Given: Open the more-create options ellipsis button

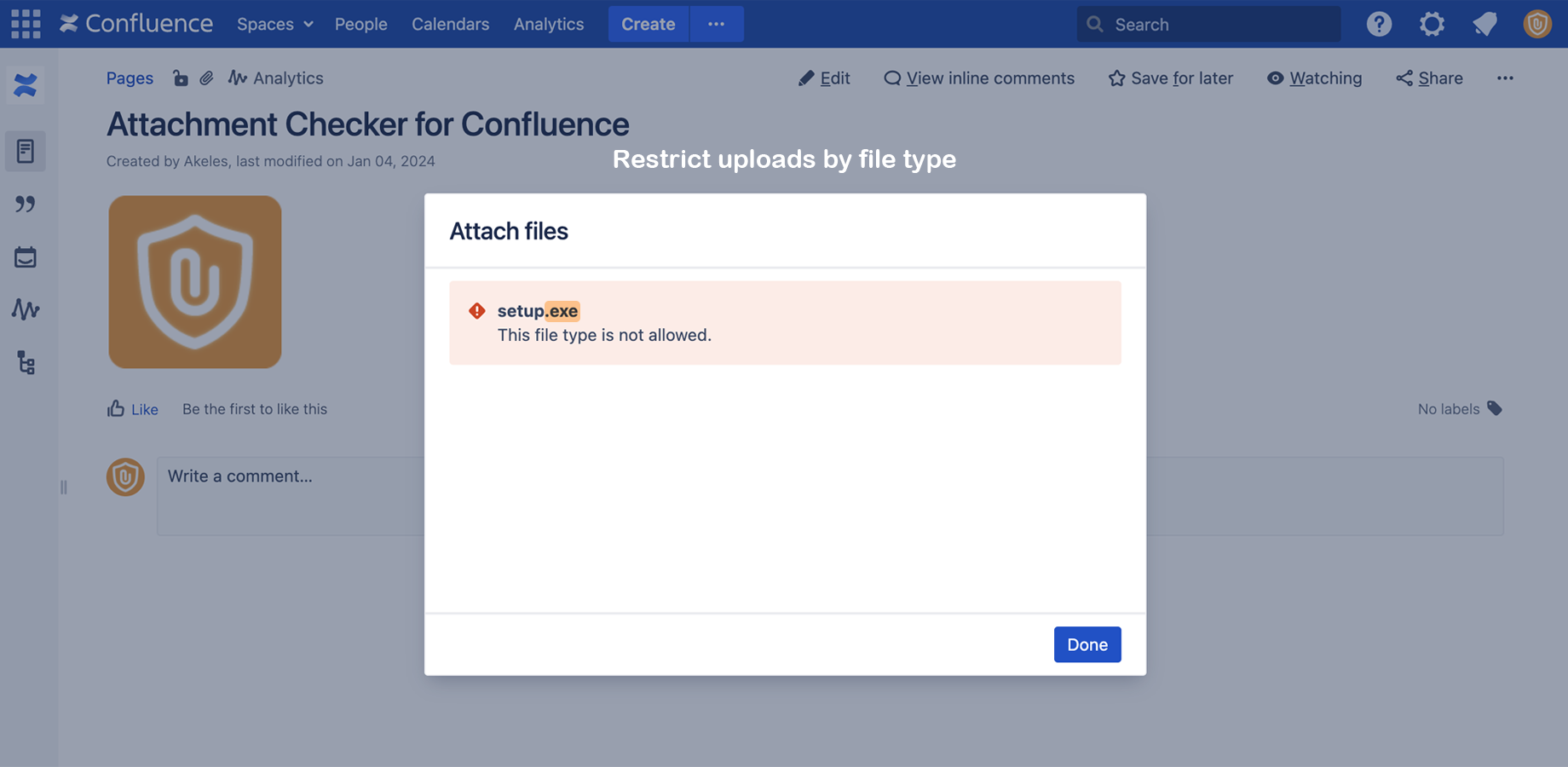Looking at the screenshot, I should pyautogui.click(x=717, y=24).
